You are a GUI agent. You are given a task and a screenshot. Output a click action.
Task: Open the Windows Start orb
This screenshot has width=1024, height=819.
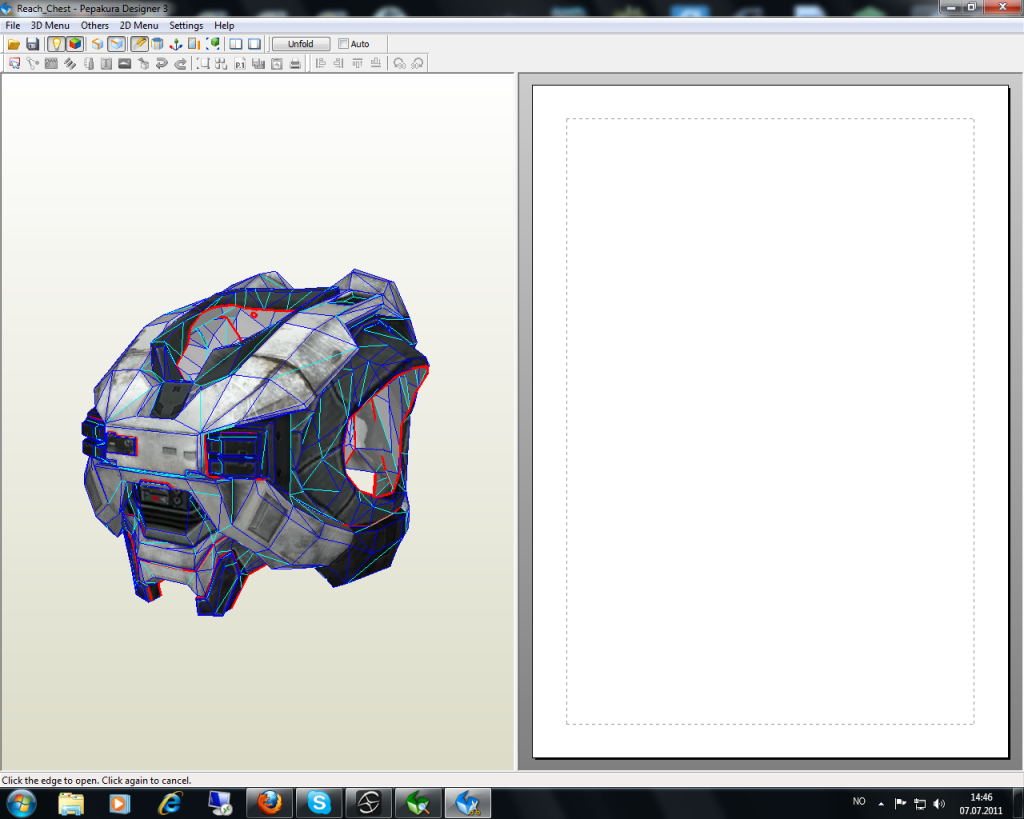(22, 803)
